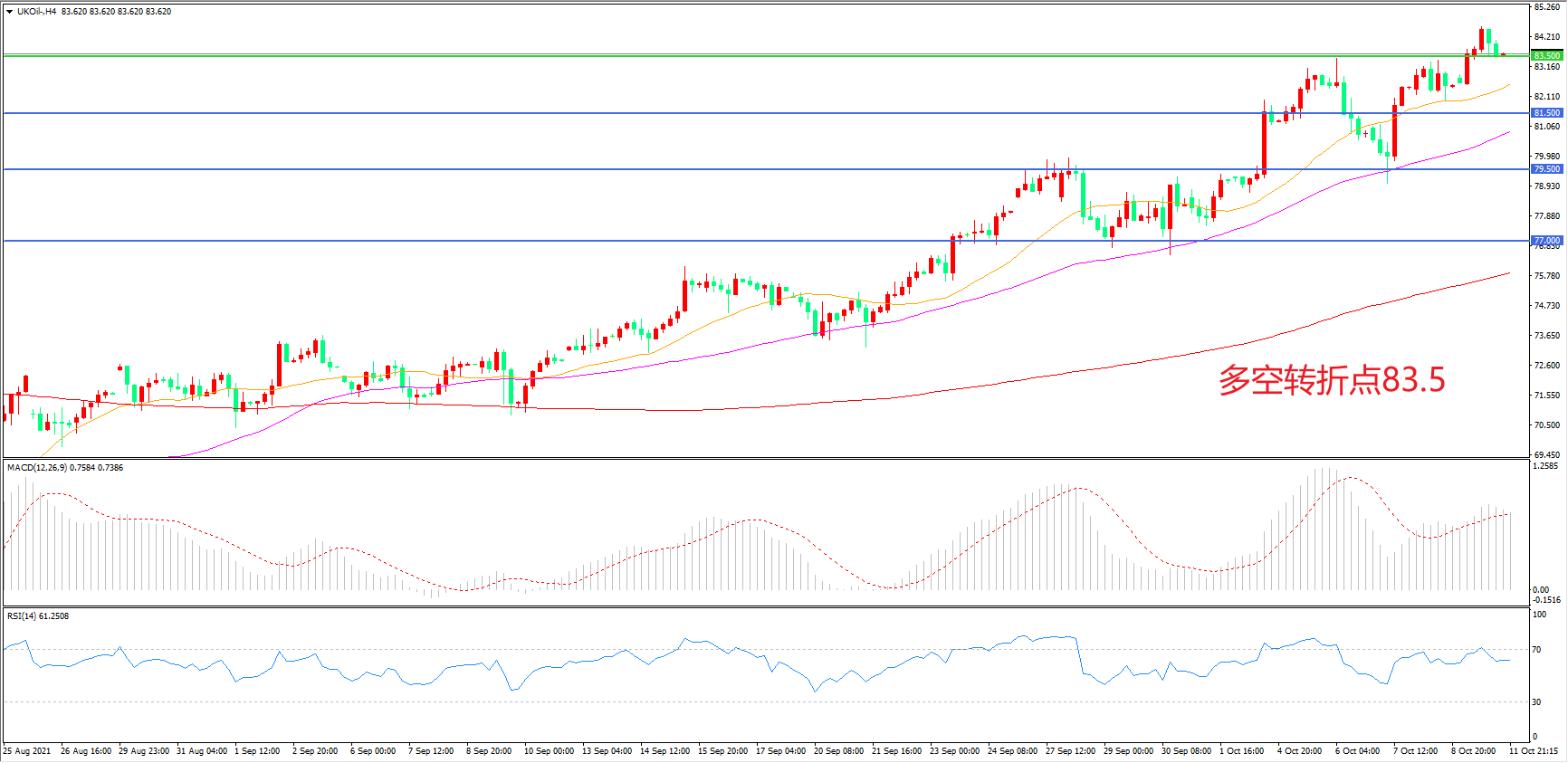Viewport: 1568px width, 763px height.
Task: Click the MACD 1.2585 scale value
Action: (x=1544, y=466)
